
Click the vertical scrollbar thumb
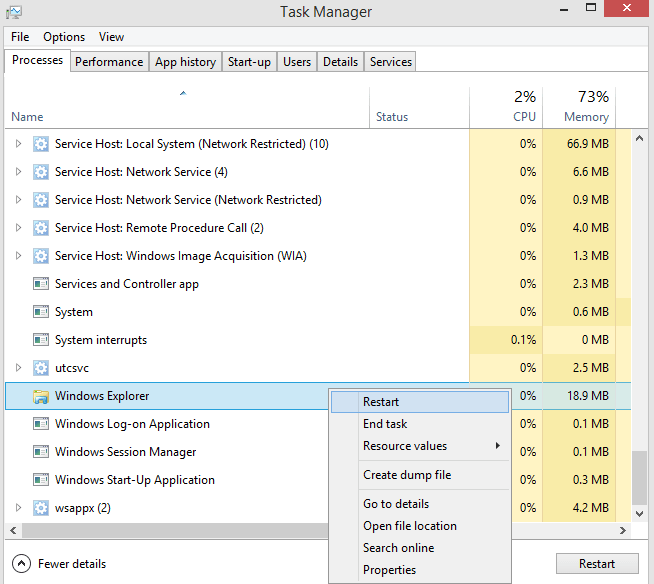639,478
